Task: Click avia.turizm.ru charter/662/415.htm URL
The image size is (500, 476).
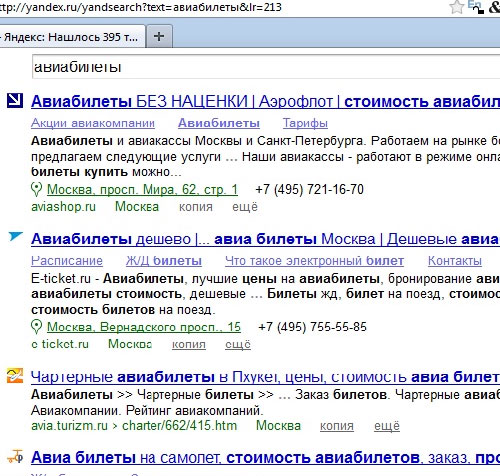Action: click(x=134, y=426)
